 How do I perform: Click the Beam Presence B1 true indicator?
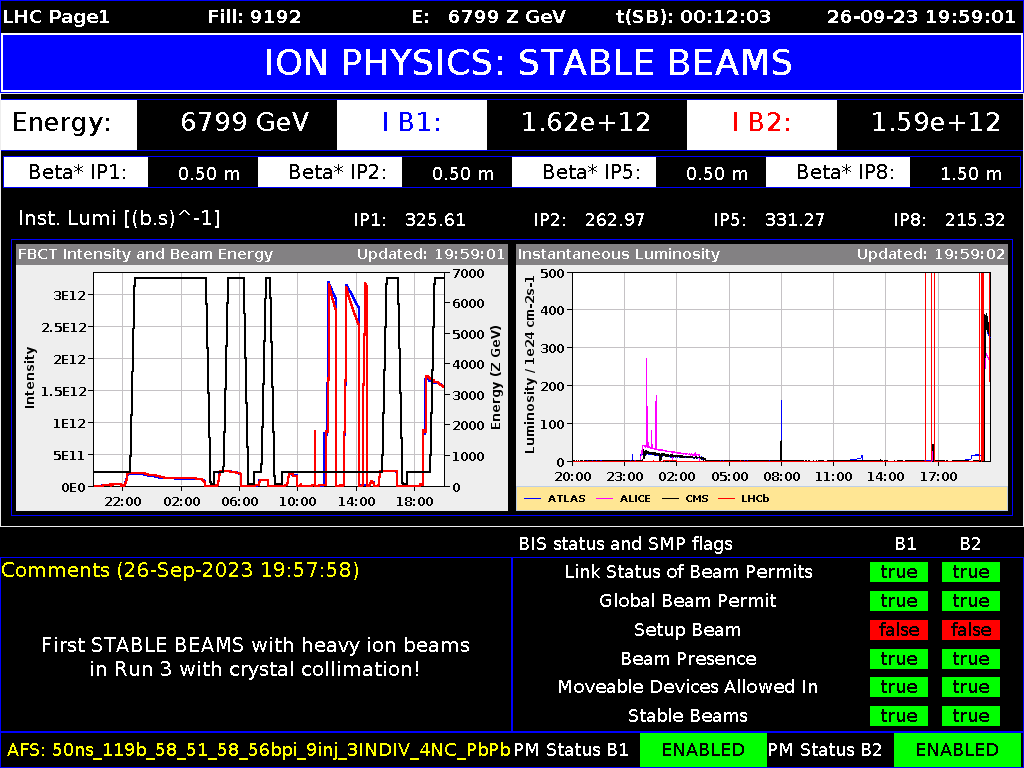(x=898, y=659)
